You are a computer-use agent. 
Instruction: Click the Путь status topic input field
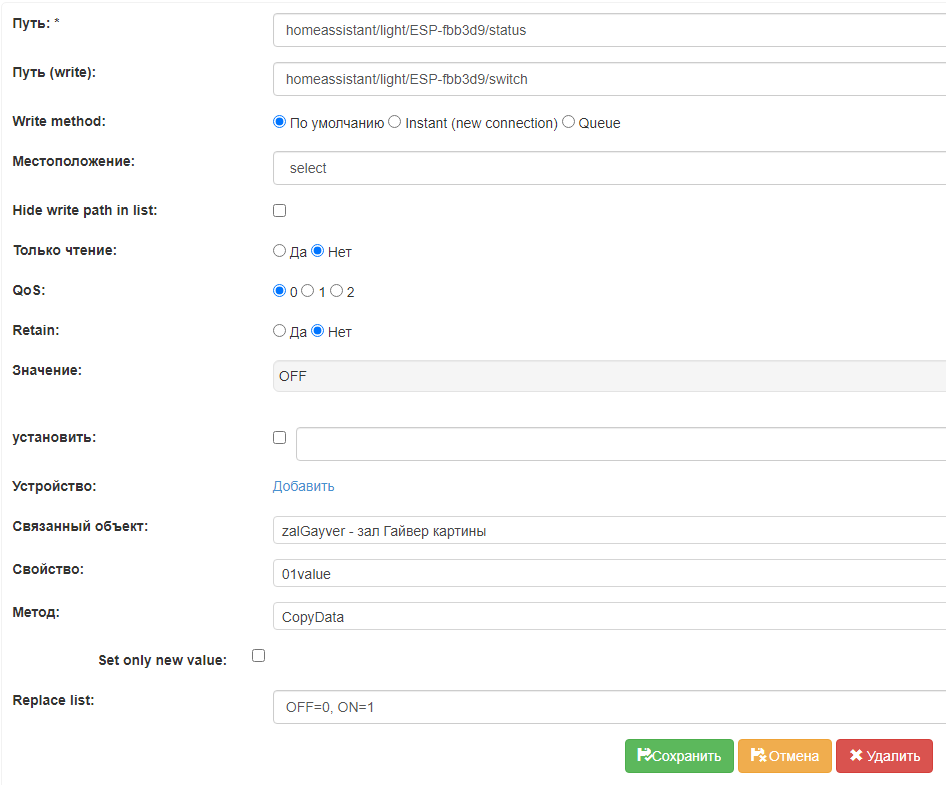point(600,30)
